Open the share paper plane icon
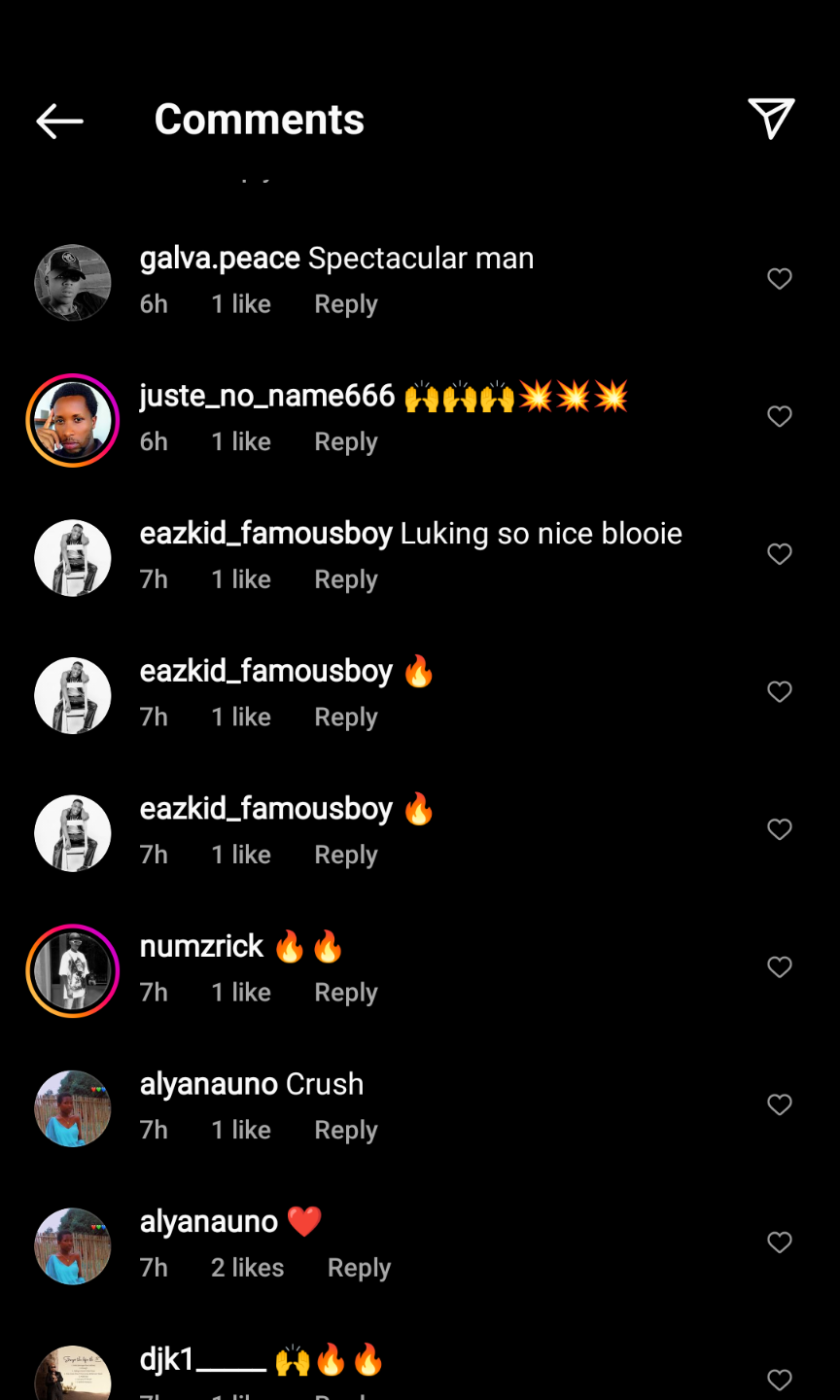Viewport: 840px width, 1400px height. pos(771,119)
